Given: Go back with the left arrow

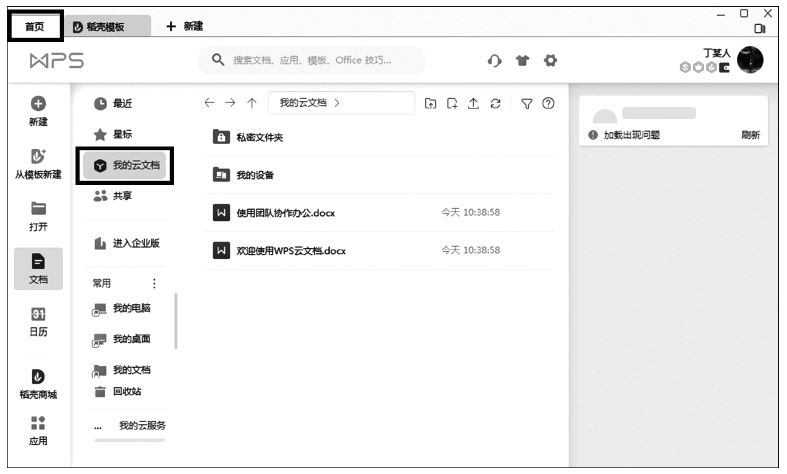Looking at the screenshot, I should [x=209, y=103].
